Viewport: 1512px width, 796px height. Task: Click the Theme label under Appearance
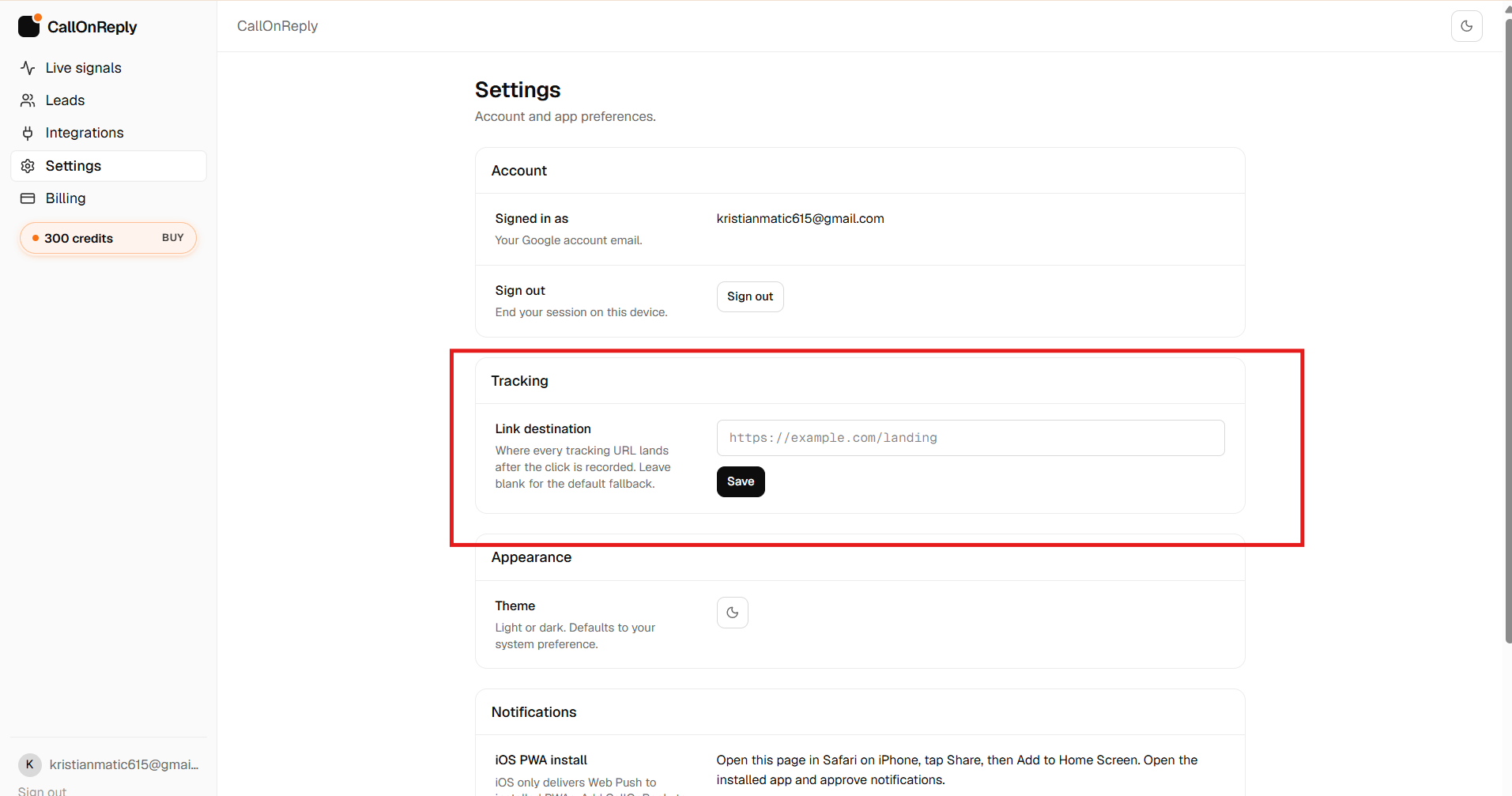(x=515, y=606)
